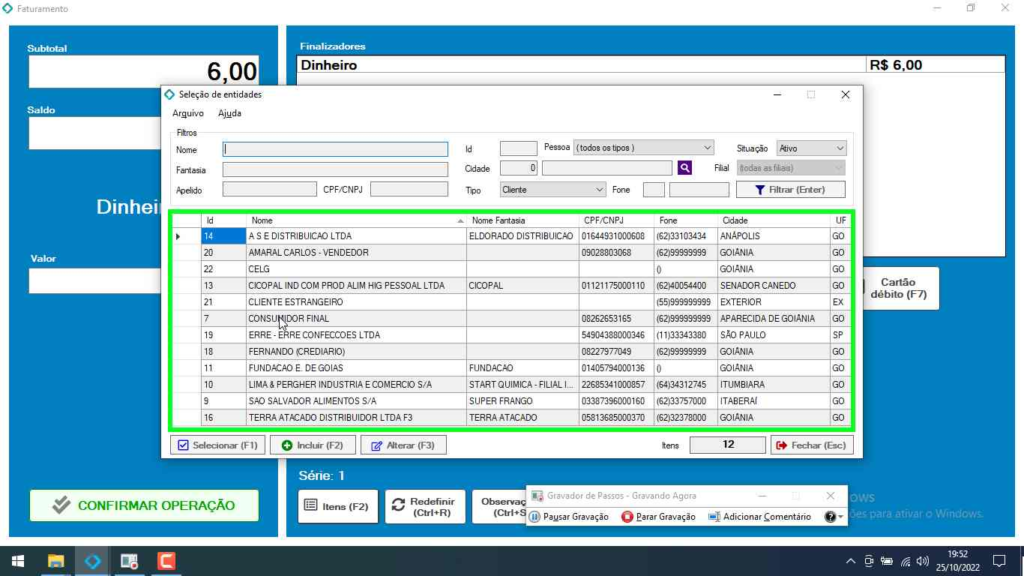Click the Alterar (F3) edit button

click(403, 445)
